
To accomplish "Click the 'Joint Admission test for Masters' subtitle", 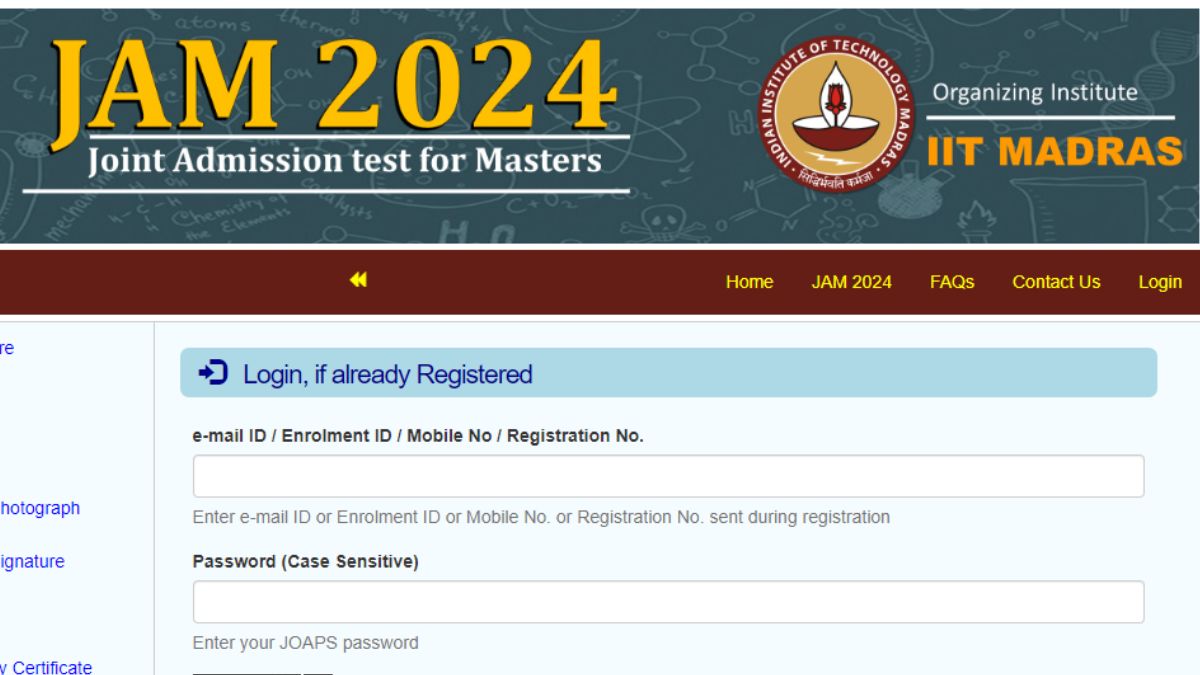I will 345,160.
